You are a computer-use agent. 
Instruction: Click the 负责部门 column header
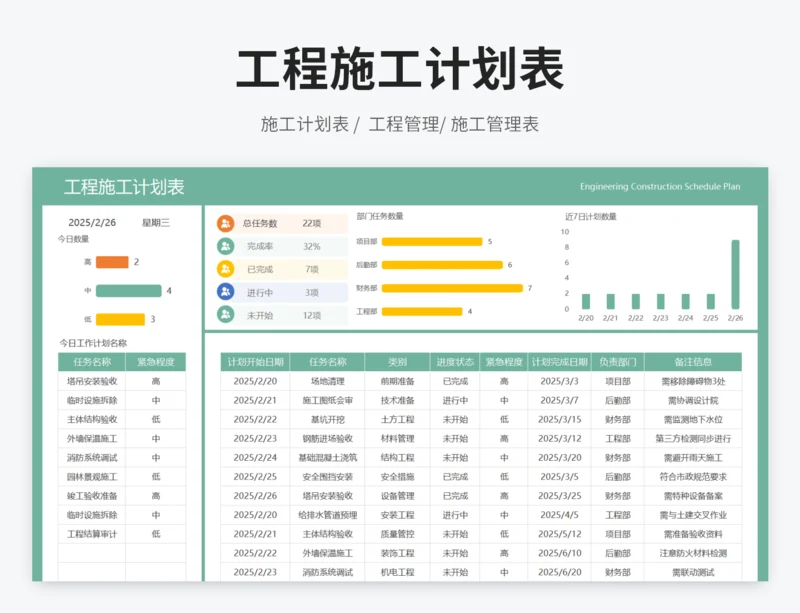(618, 362)
